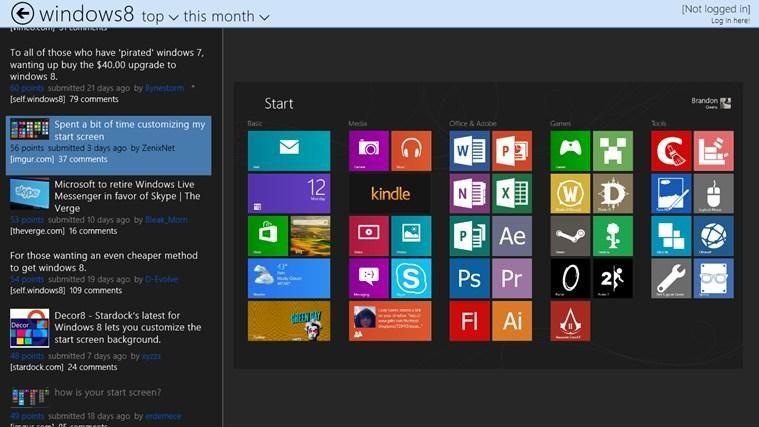Click the CCleaner tile in Tools
The width and height of the screenshot is (759, 427).
click(671, 150)
